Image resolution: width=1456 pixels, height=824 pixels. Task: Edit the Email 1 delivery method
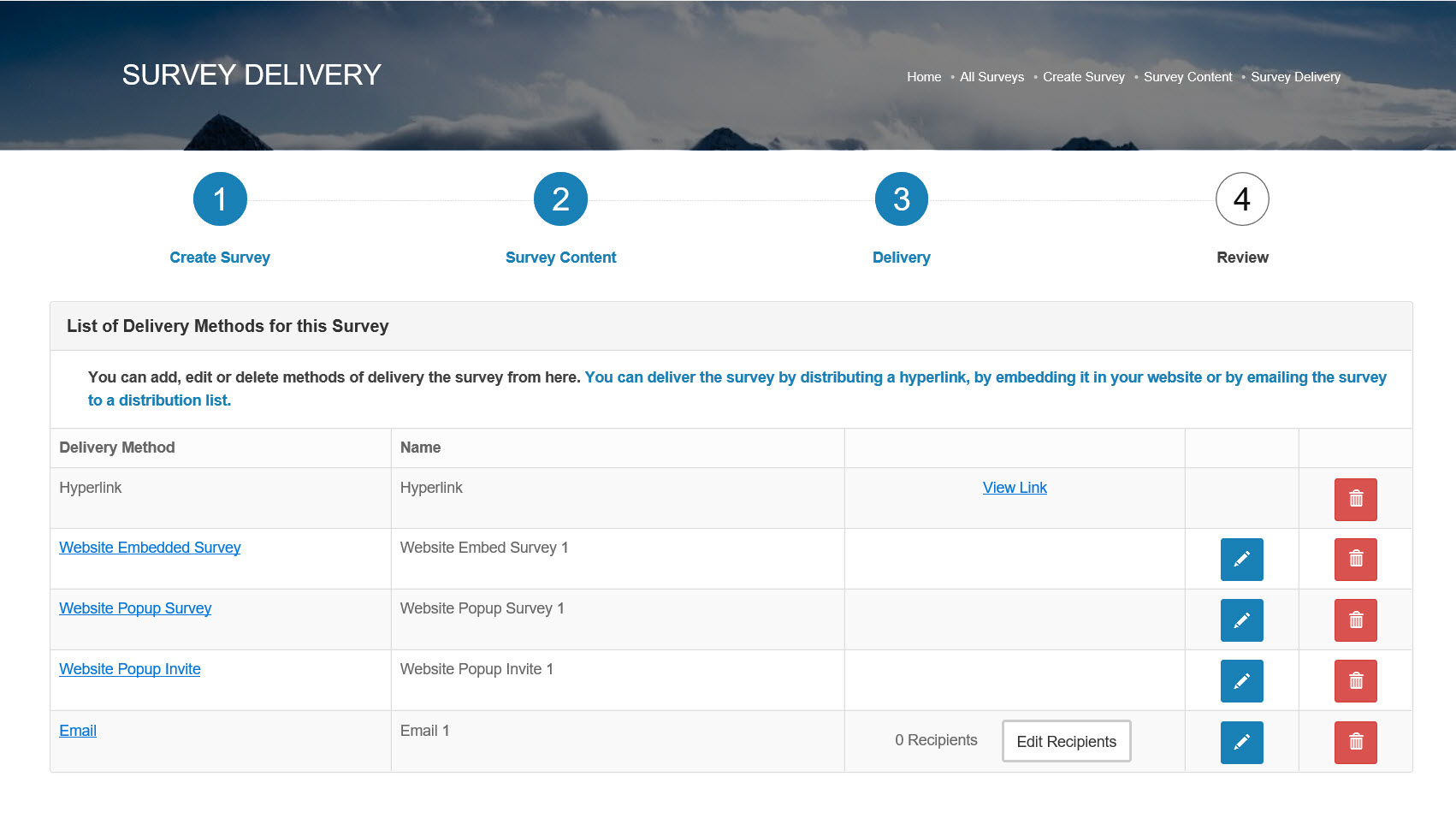[1241, 743]
